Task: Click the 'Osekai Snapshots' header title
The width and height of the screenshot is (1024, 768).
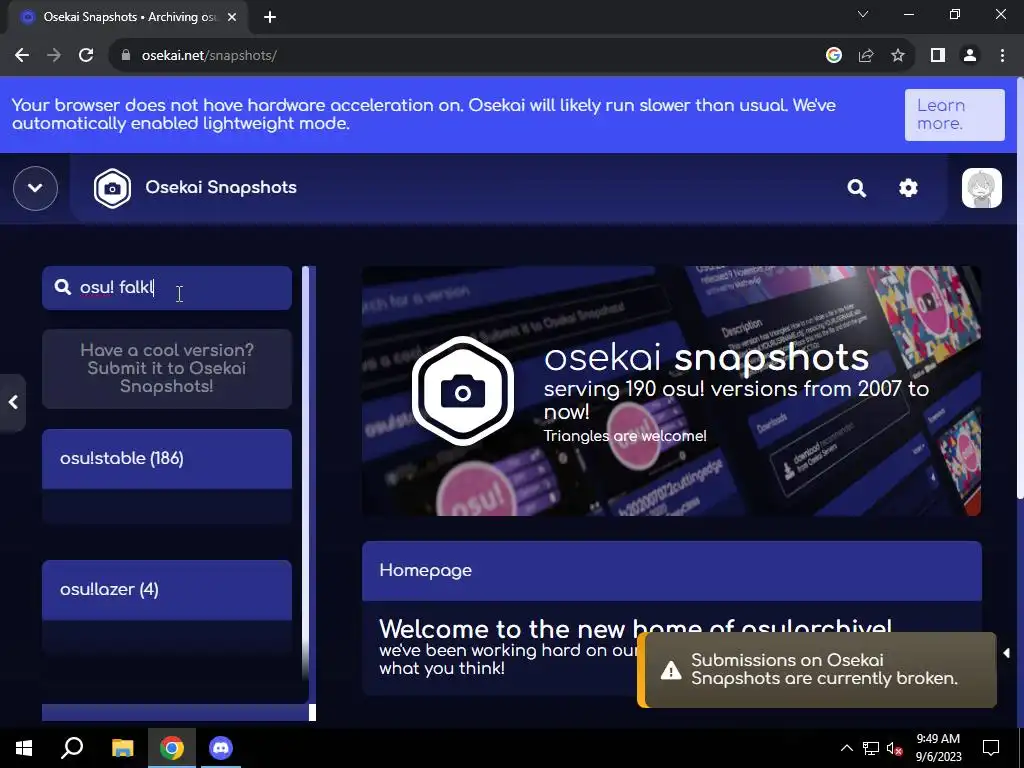Action: coord(221,187)
